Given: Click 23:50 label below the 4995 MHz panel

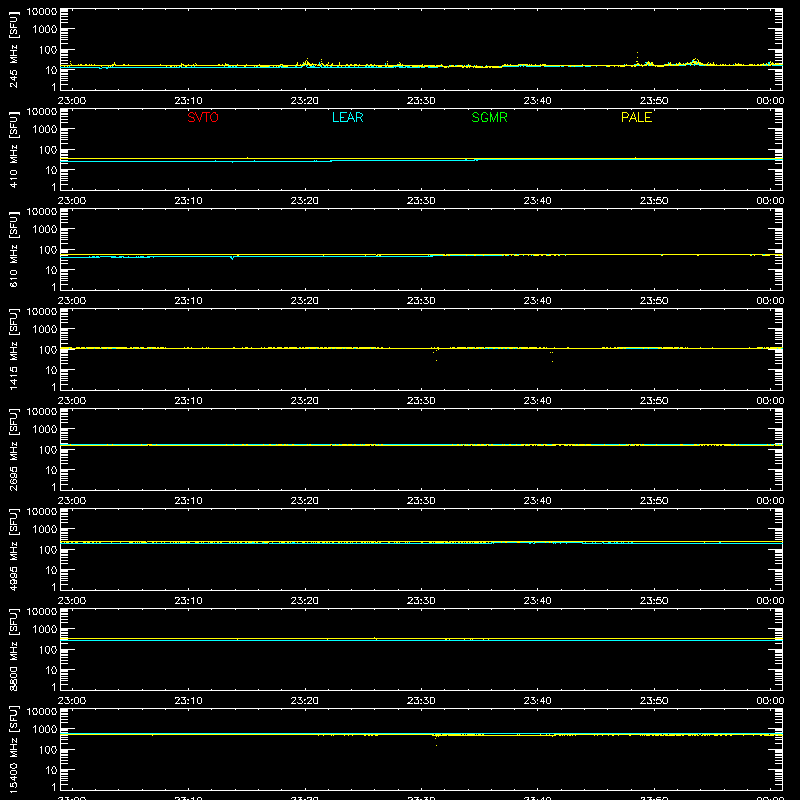Looking at the screenshot, I should coord(654,601).
